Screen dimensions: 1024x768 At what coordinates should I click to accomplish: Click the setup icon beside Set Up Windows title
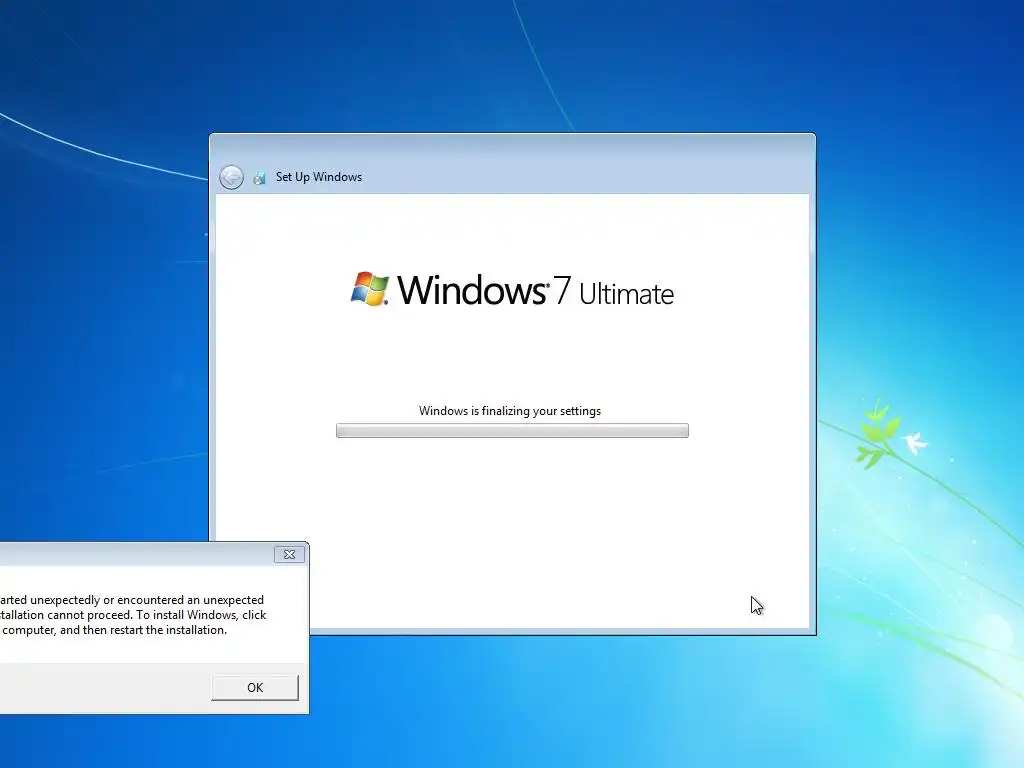tap(259, 178)
